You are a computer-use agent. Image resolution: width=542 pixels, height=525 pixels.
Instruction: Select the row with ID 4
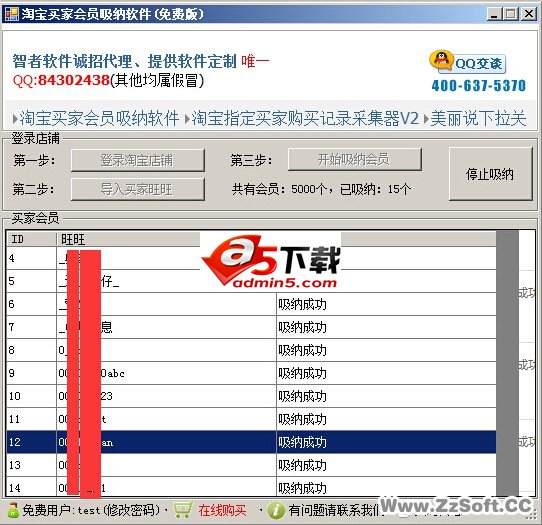[251, 258]
